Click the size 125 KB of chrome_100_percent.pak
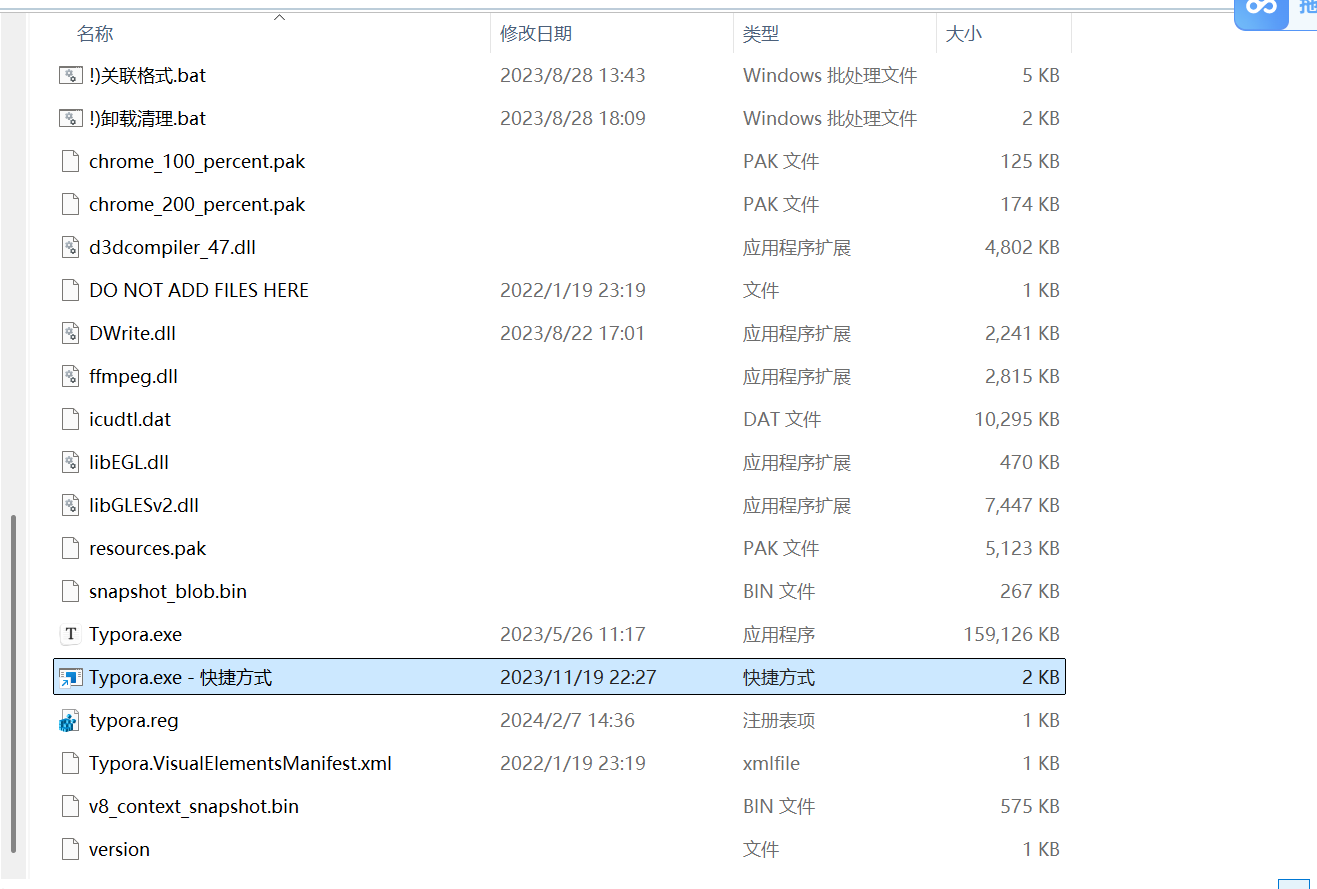 [x=1030, y=161]
